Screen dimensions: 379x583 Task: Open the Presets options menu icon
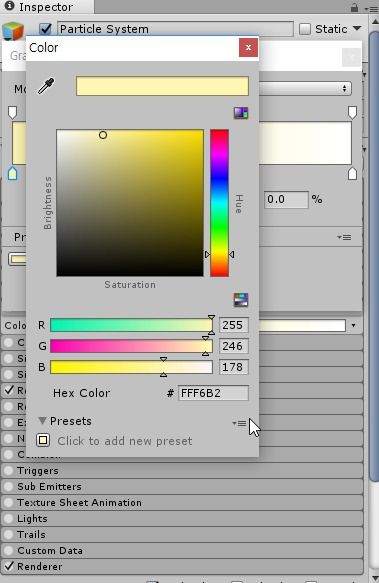tap(239, 423)
